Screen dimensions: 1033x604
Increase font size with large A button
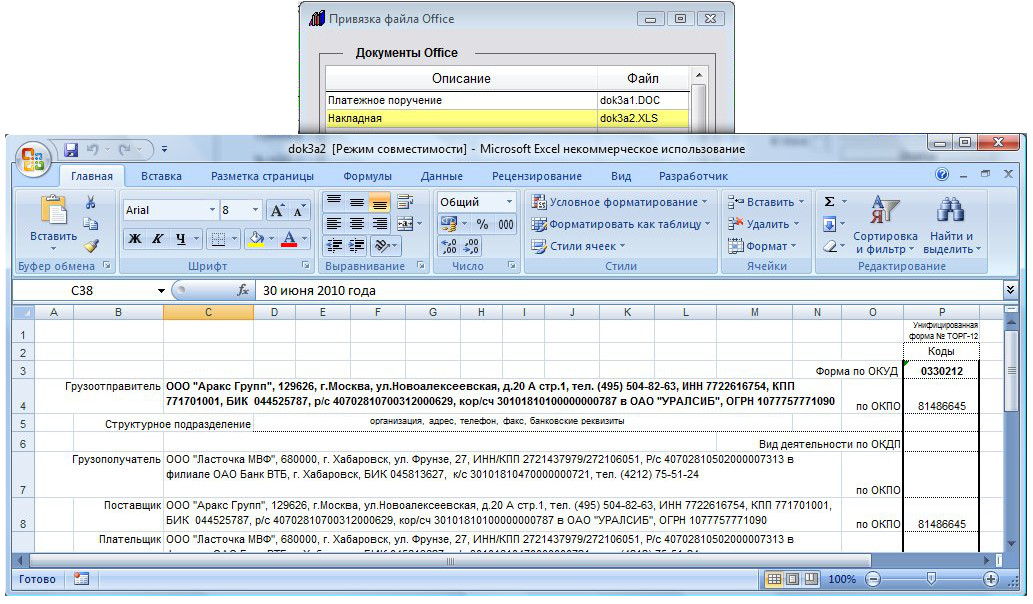click(x=277, y=210)
